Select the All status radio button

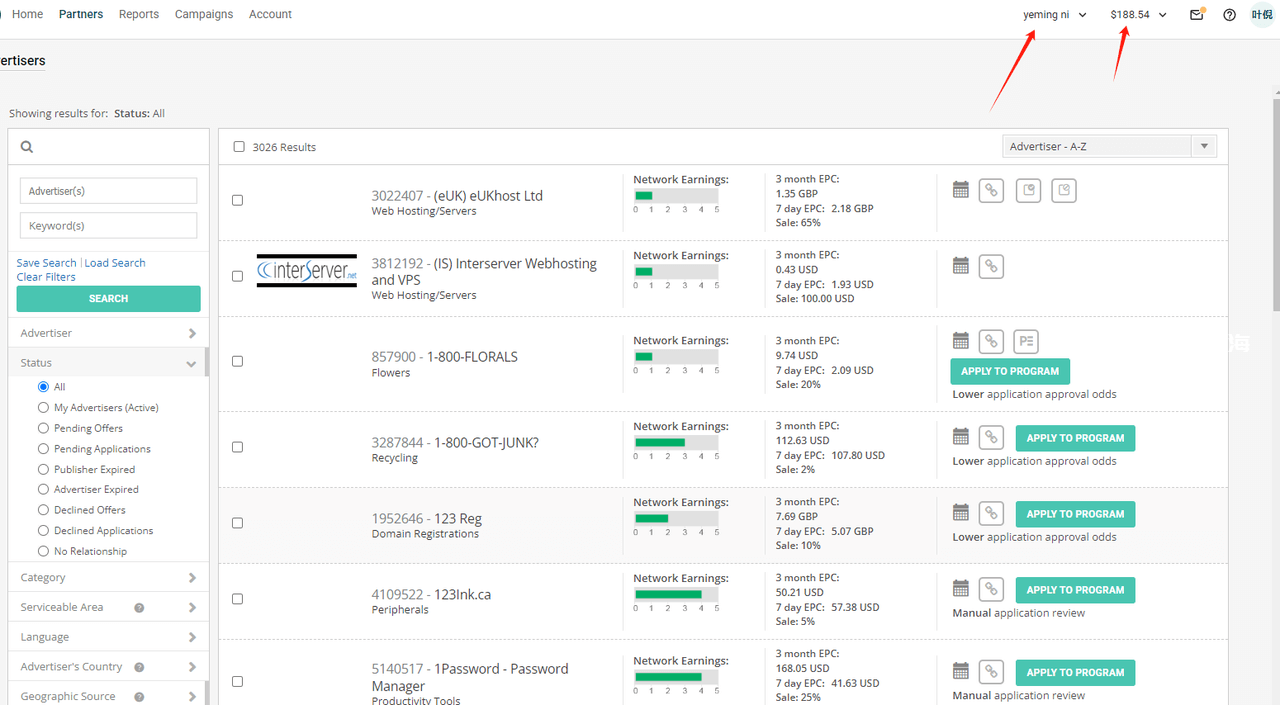click(x=43, y=387)
